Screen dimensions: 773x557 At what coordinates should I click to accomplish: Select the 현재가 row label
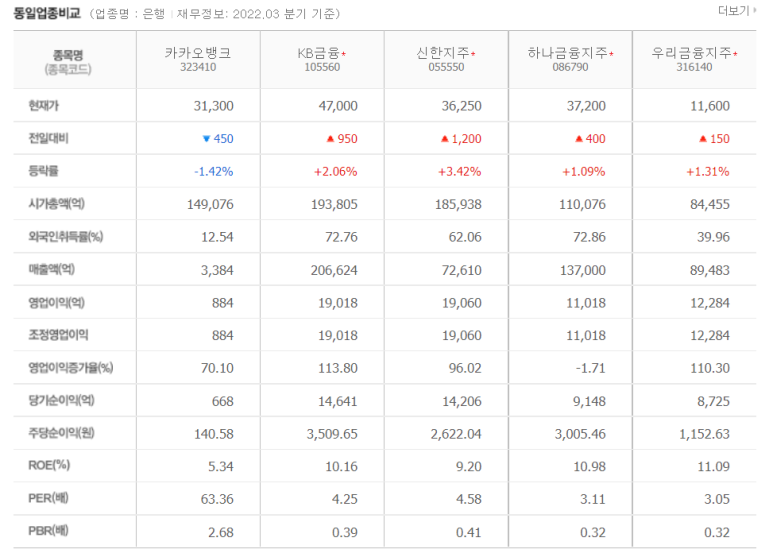(43, 105)
